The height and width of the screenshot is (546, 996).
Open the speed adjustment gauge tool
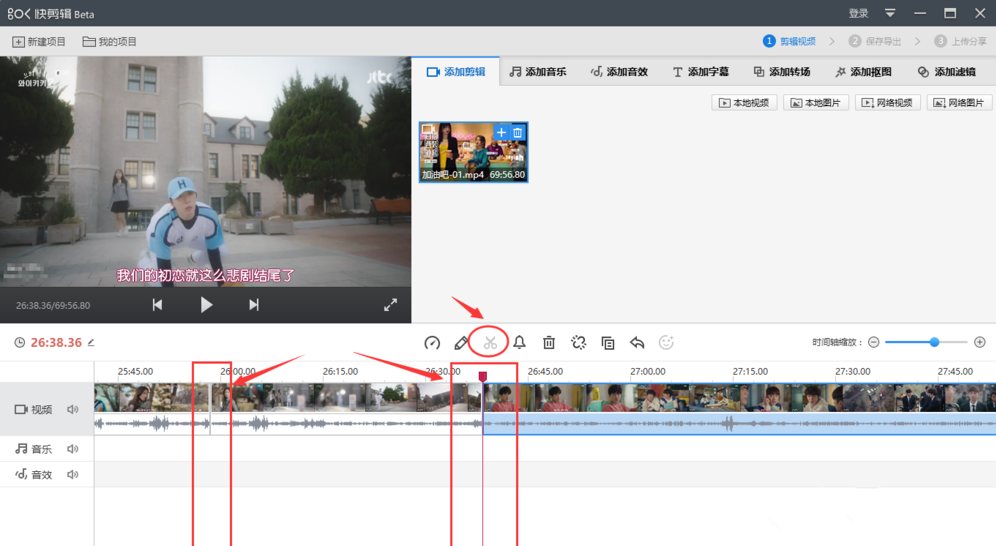tap(432, 343)
